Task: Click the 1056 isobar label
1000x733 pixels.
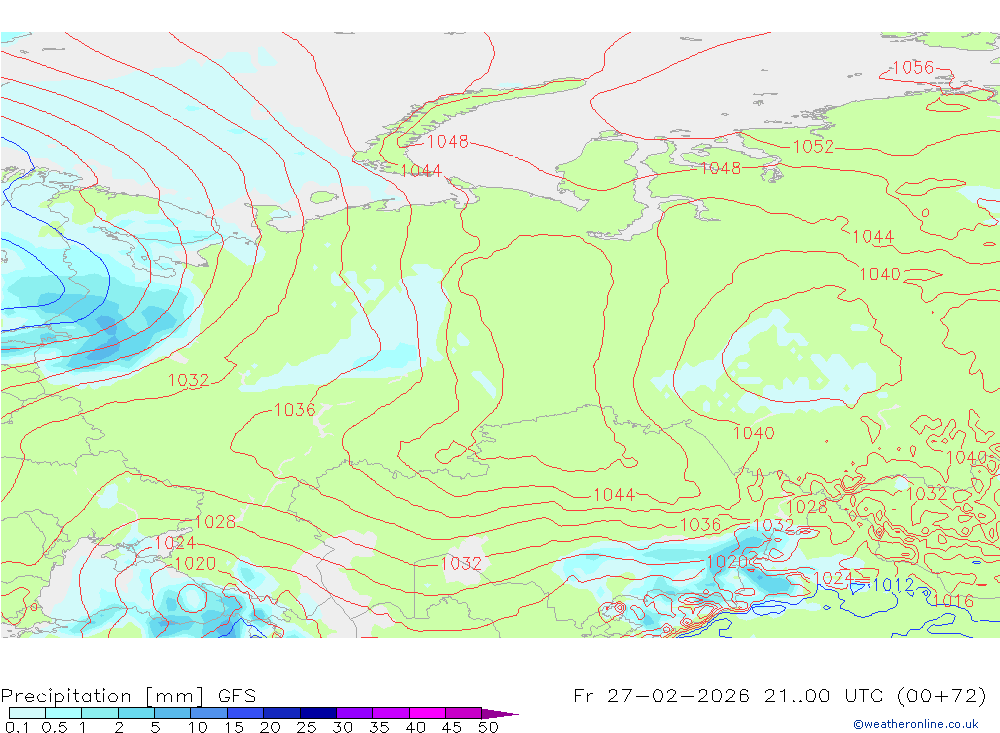Action: pyautogui.click(x=913, y=67)
